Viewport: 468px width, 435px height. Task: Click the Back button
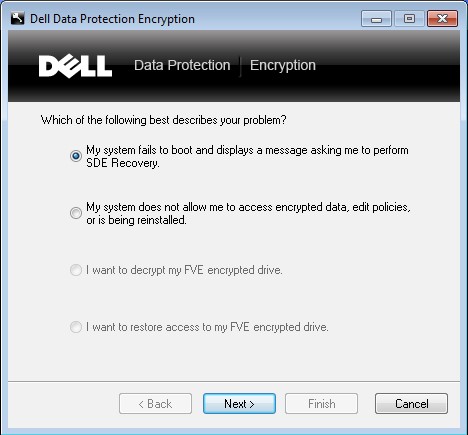coord(155,404)
